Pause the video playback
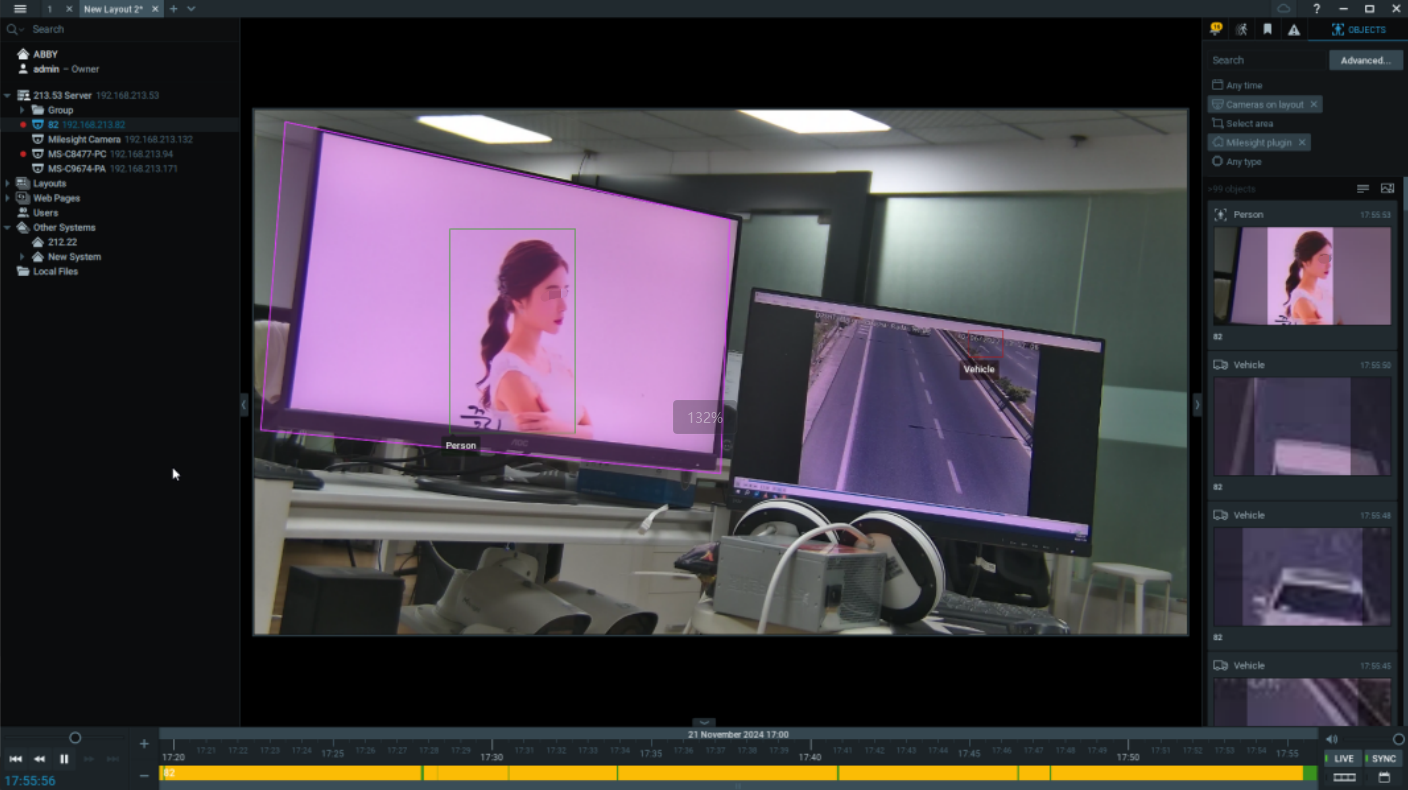 (x=64, y=759)
